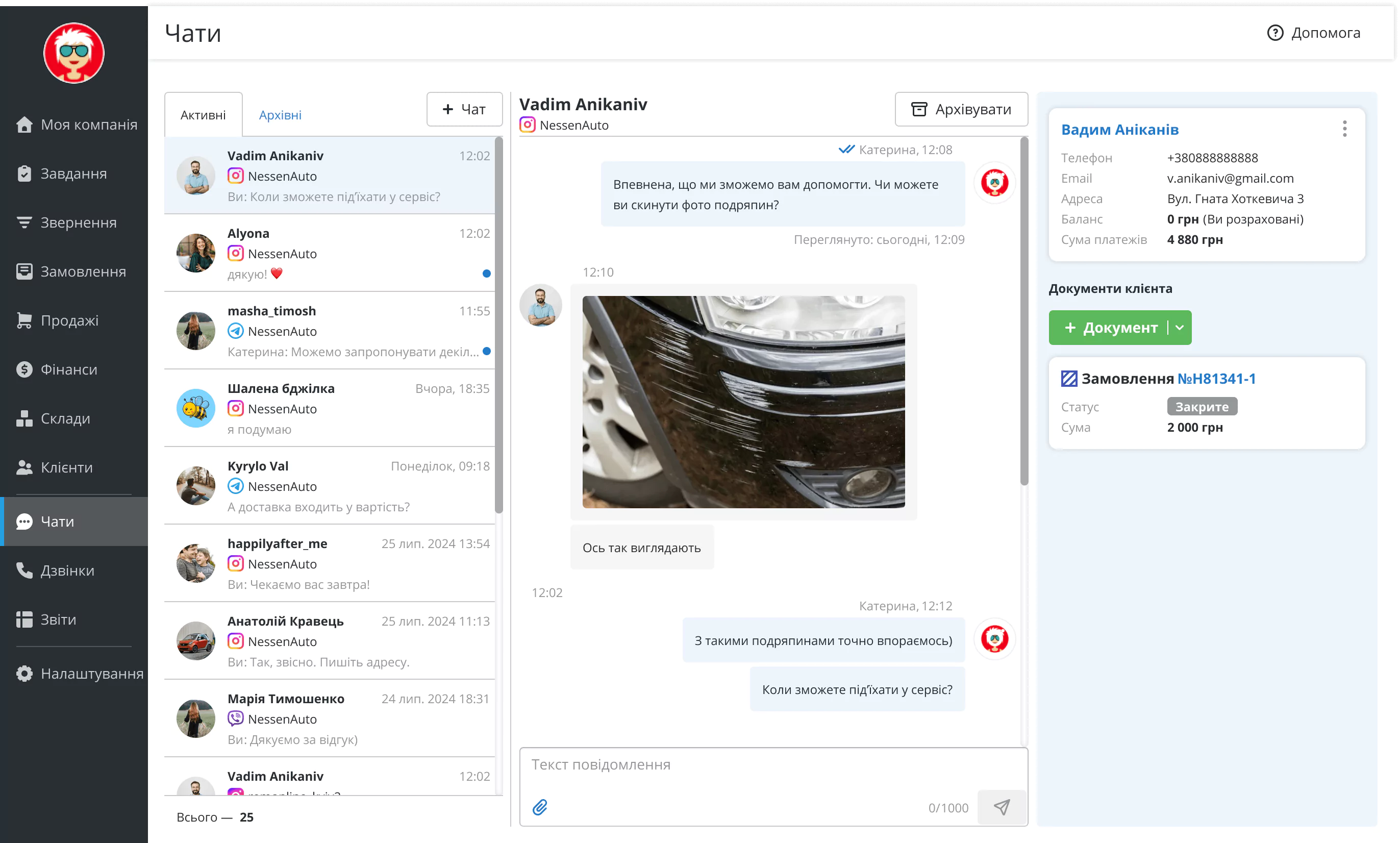Switch to Архівні tab in chat list
This screenshot has height=843, width=1400.
point(281,114)
